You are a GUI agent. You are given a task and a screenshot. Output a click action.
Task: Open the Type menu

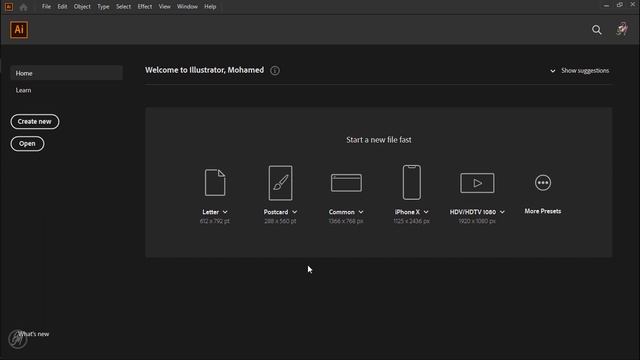point(103,7)
